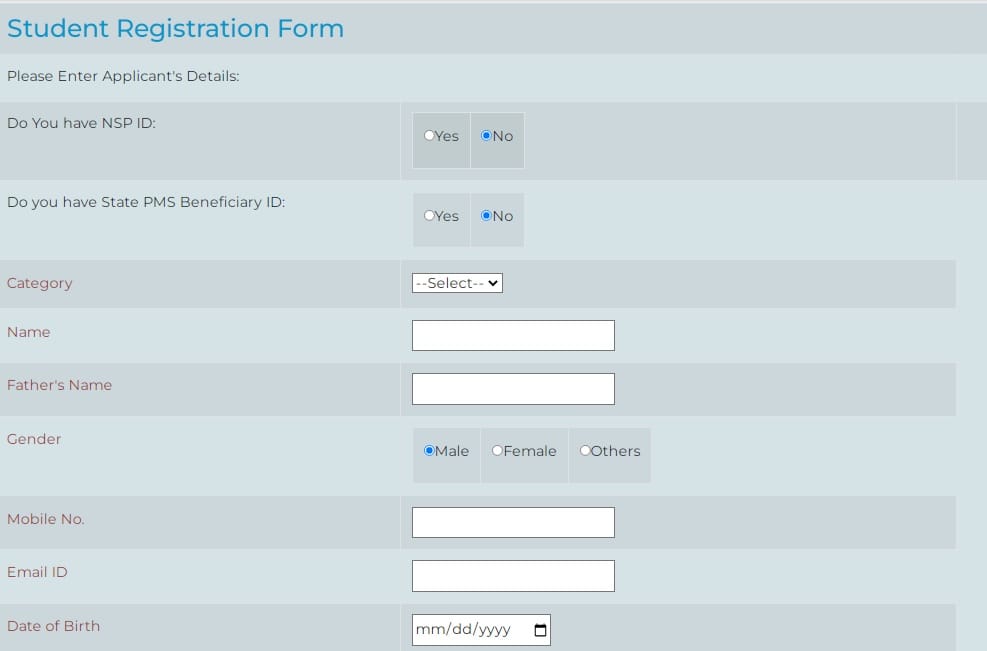987x651 pixels.
Task: Click the Email ID label text
Action: pos(37,572)
